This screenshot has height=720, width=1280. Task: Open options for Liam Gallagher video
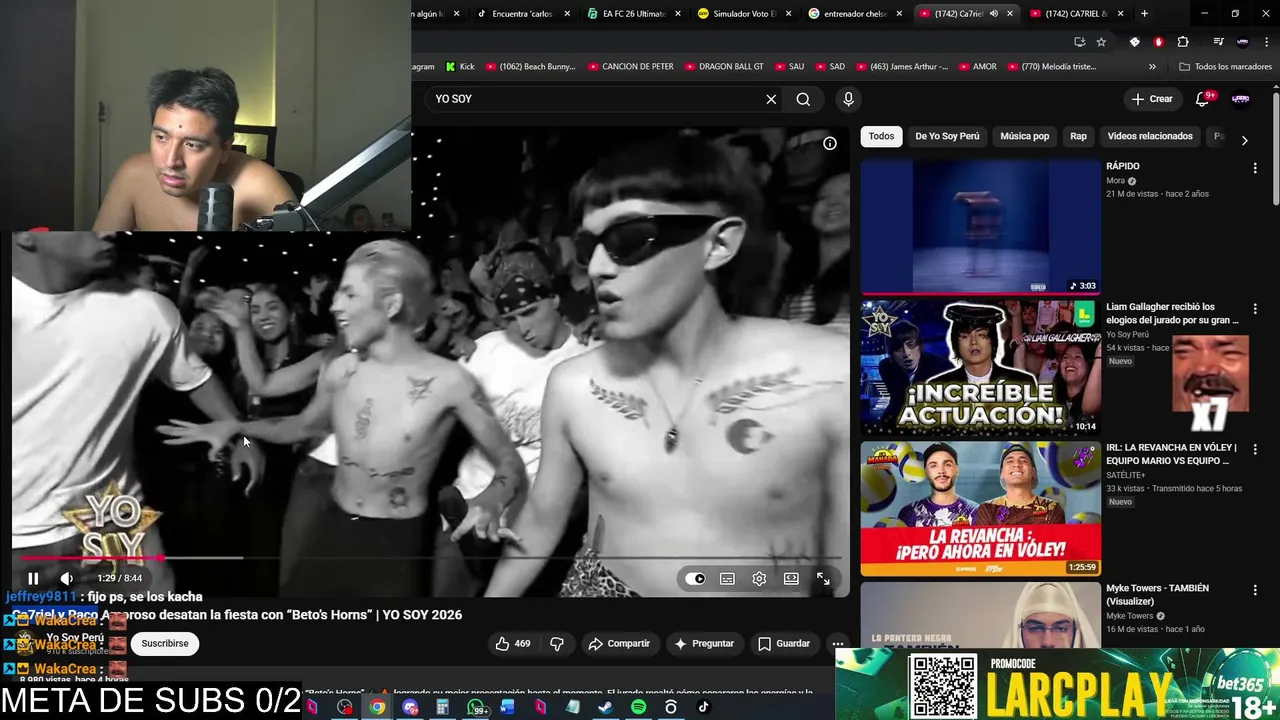click(1255, 309)
